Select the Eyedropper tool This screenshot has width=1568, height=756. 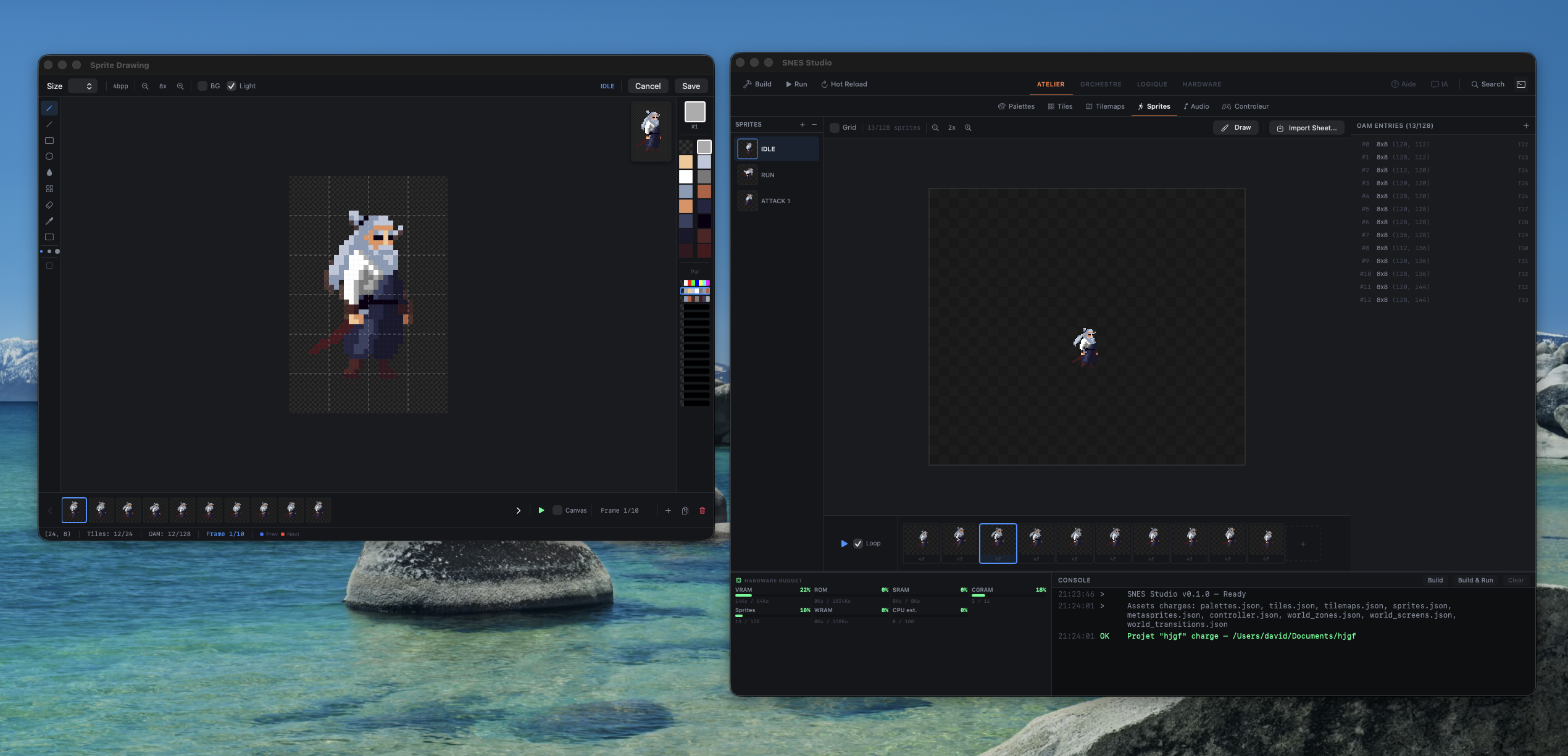click(x=49, y=220)
